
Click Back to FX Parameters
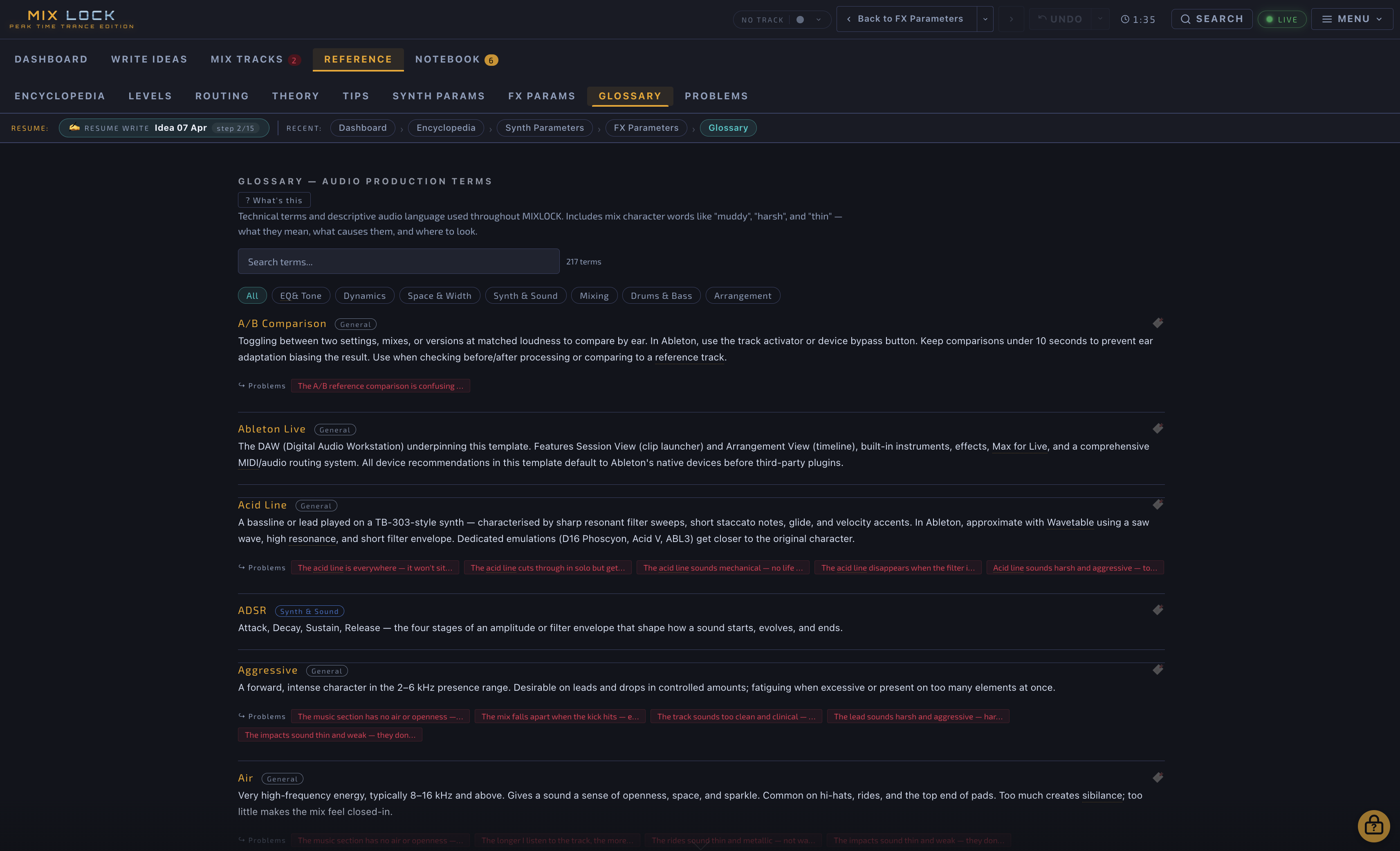(906, 19)
